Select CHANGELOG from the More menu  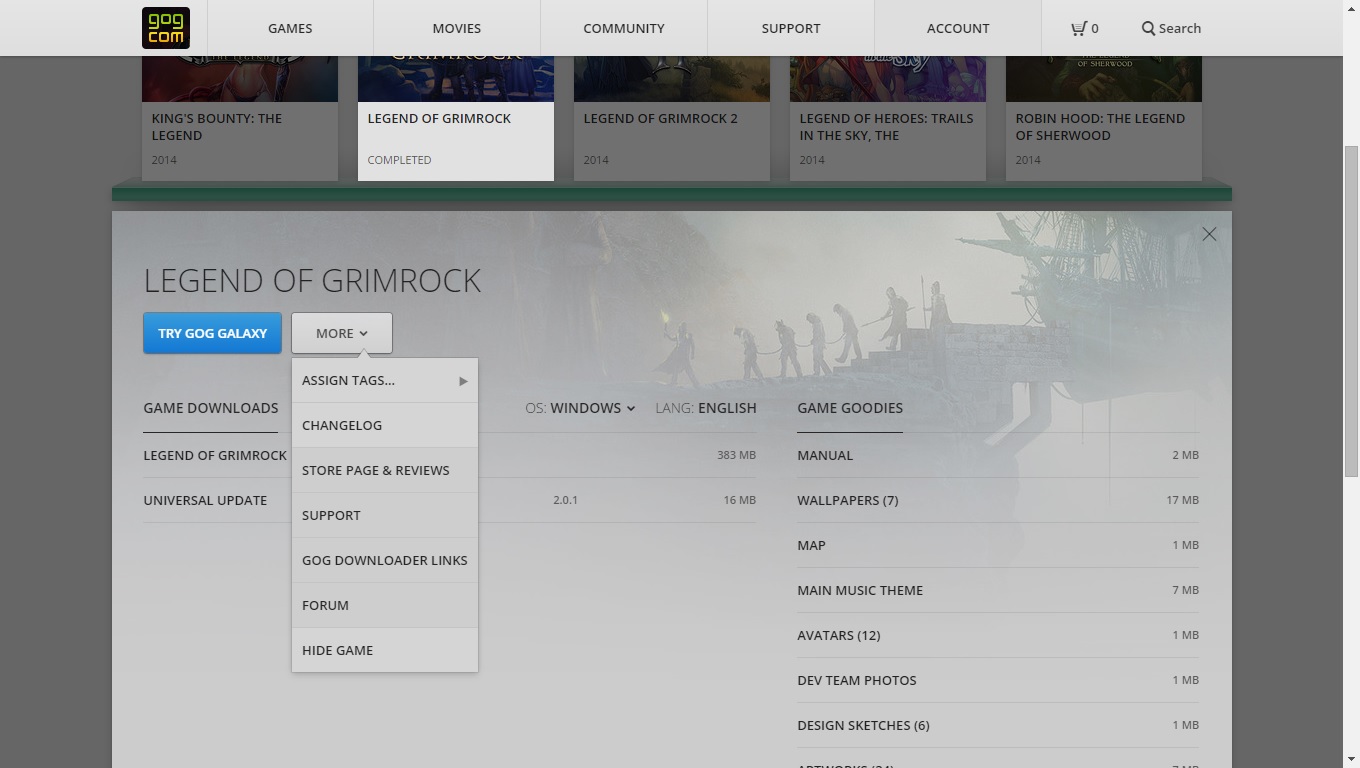pyautogui.click(x=385, y=425)
